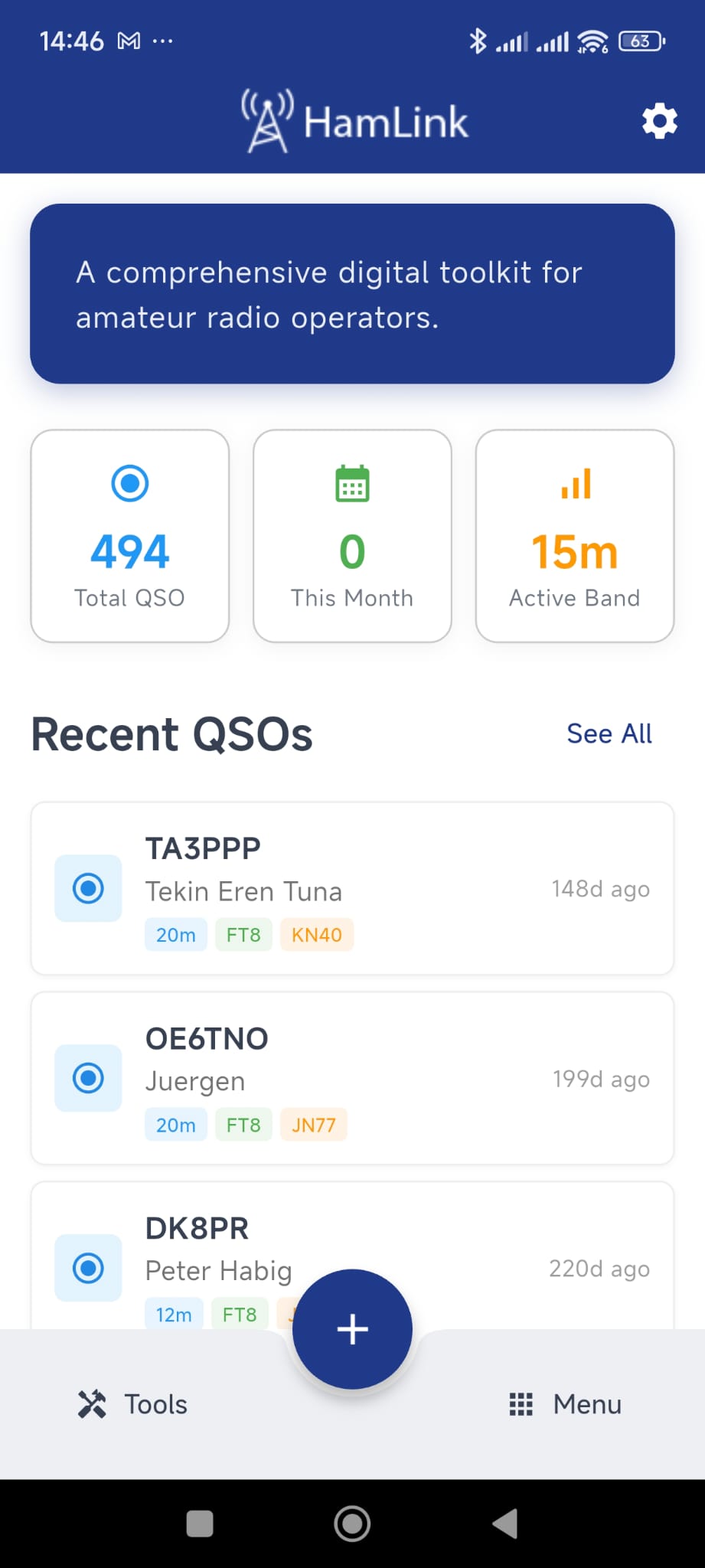
Task: Tap the FT8 tag on DK8PR
Action: (240, 1314)
